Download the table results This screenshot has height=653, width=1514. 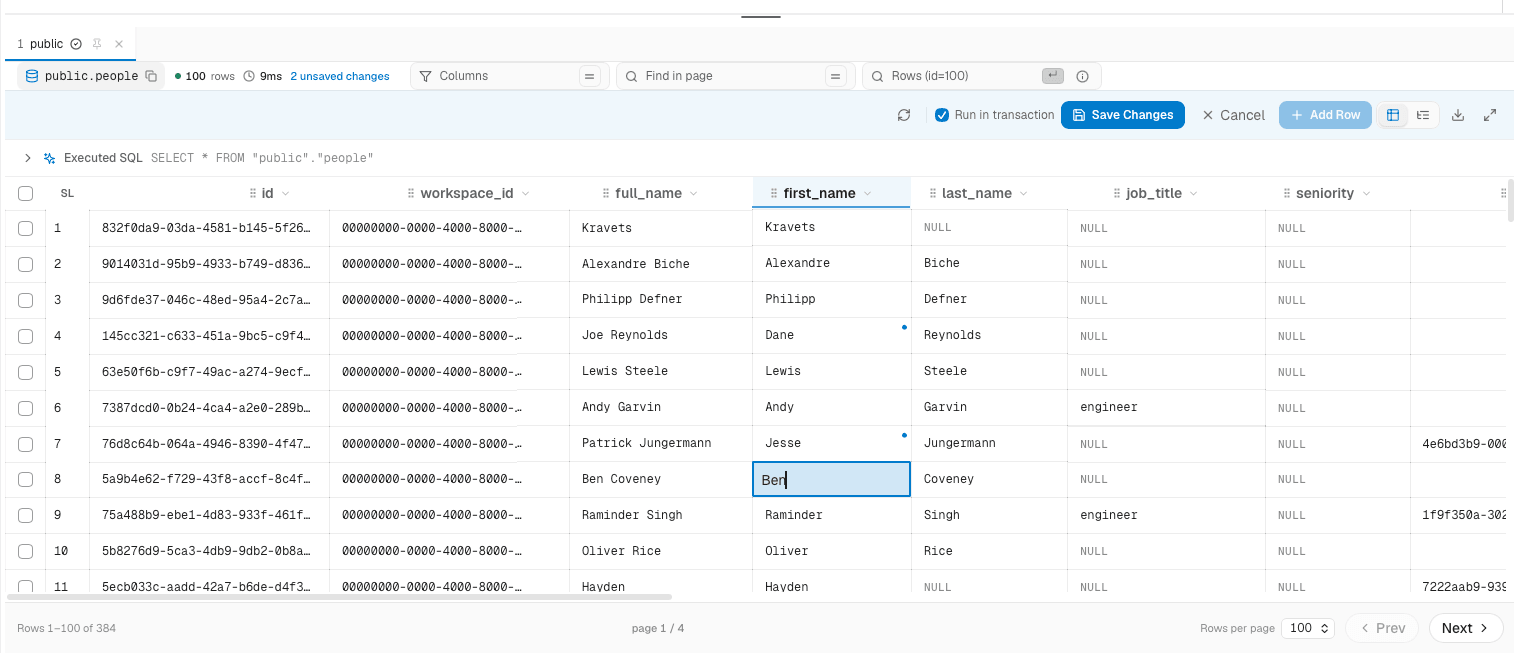coord(1458,115)
